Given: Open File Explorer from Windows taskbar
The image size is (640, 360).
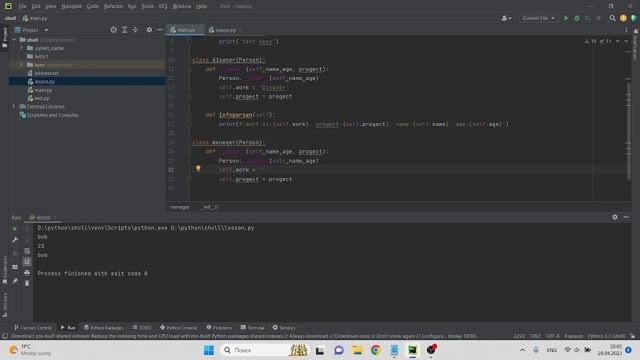Looking at the screenshot, I should [357, 350].
